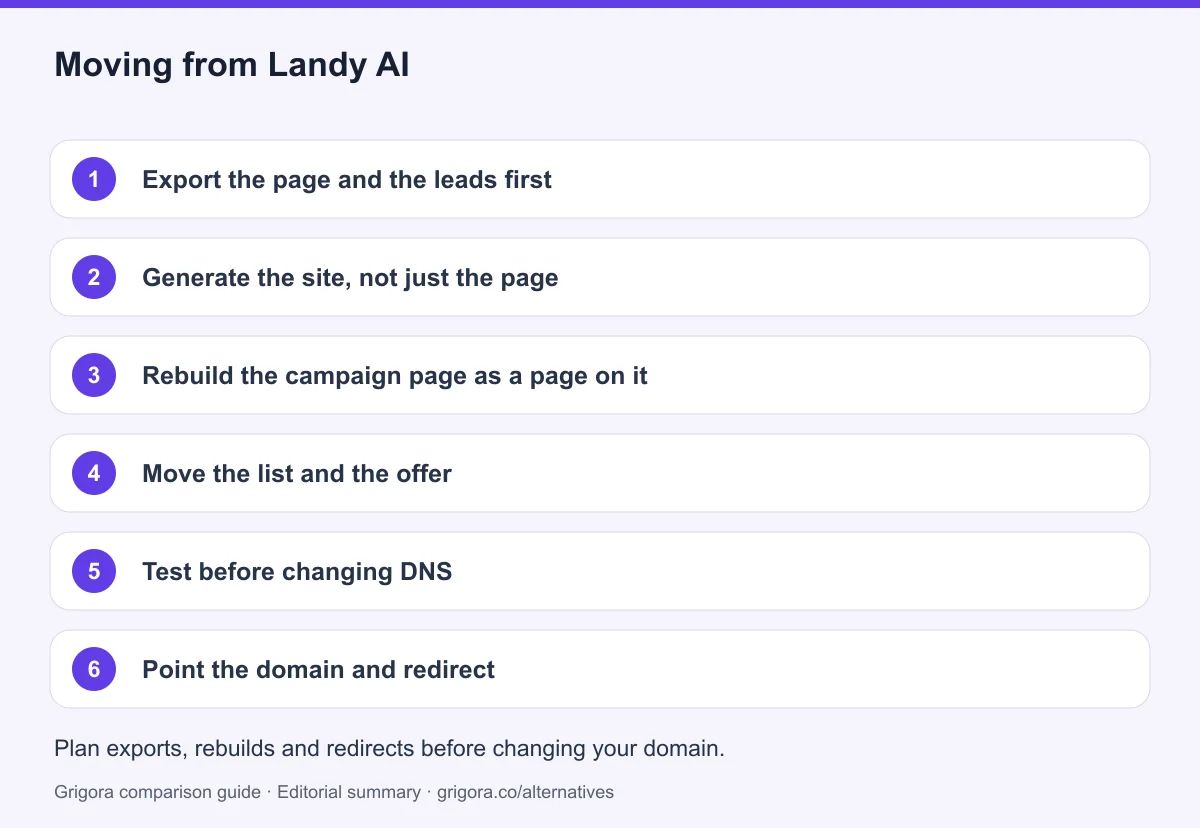Screen dimensions: 1200x828
Task: Choose 'Test before changing DNS' step
Action: pyautogui.click(x=600, y=572)
